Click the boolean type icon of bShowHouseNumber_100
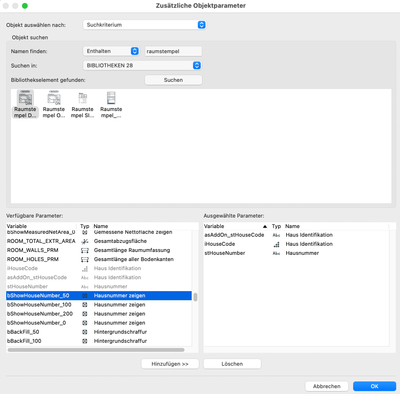 point(85,305)
